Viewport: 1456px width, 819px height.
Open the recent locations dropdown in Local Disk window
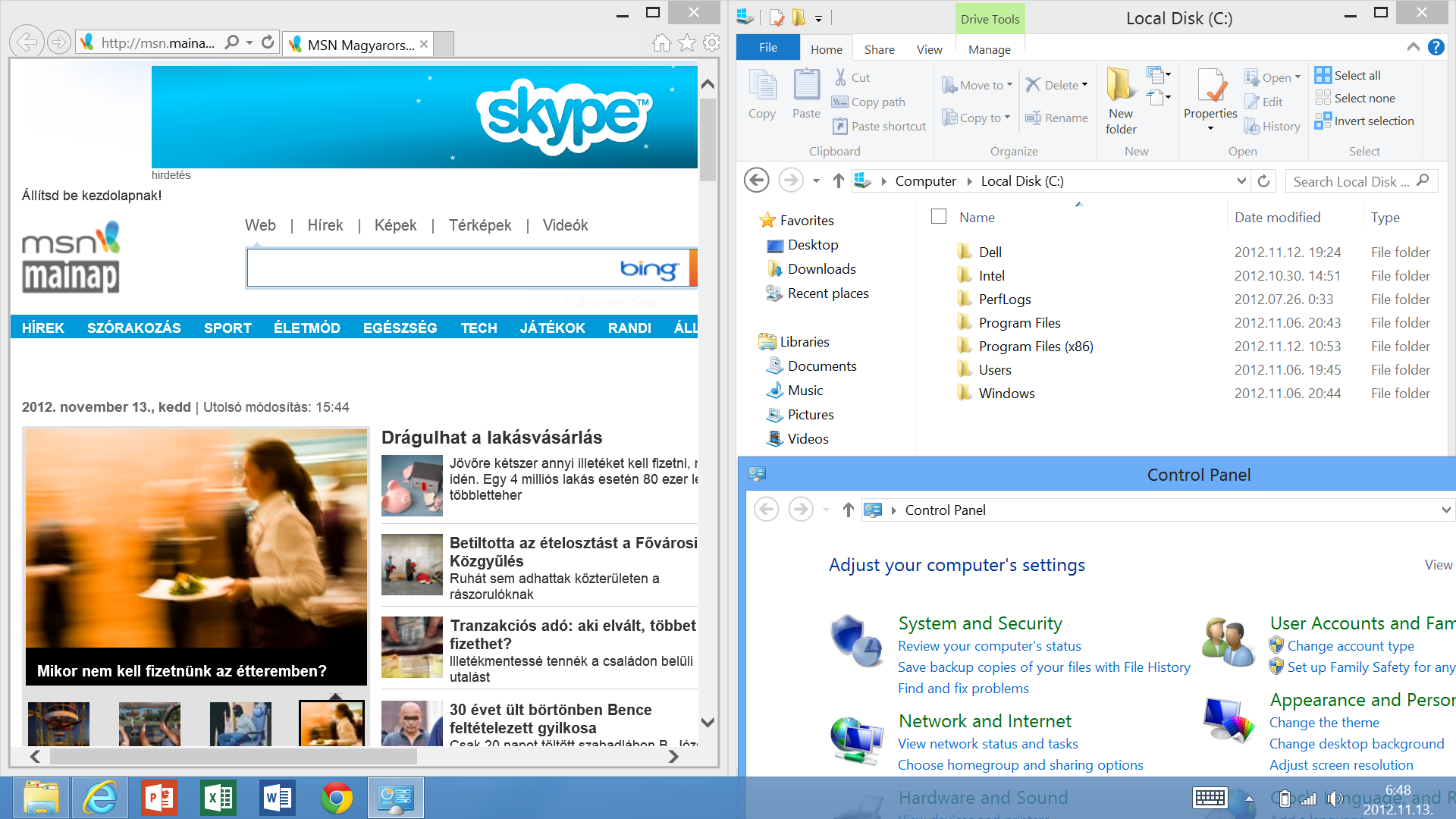(816, 181)
